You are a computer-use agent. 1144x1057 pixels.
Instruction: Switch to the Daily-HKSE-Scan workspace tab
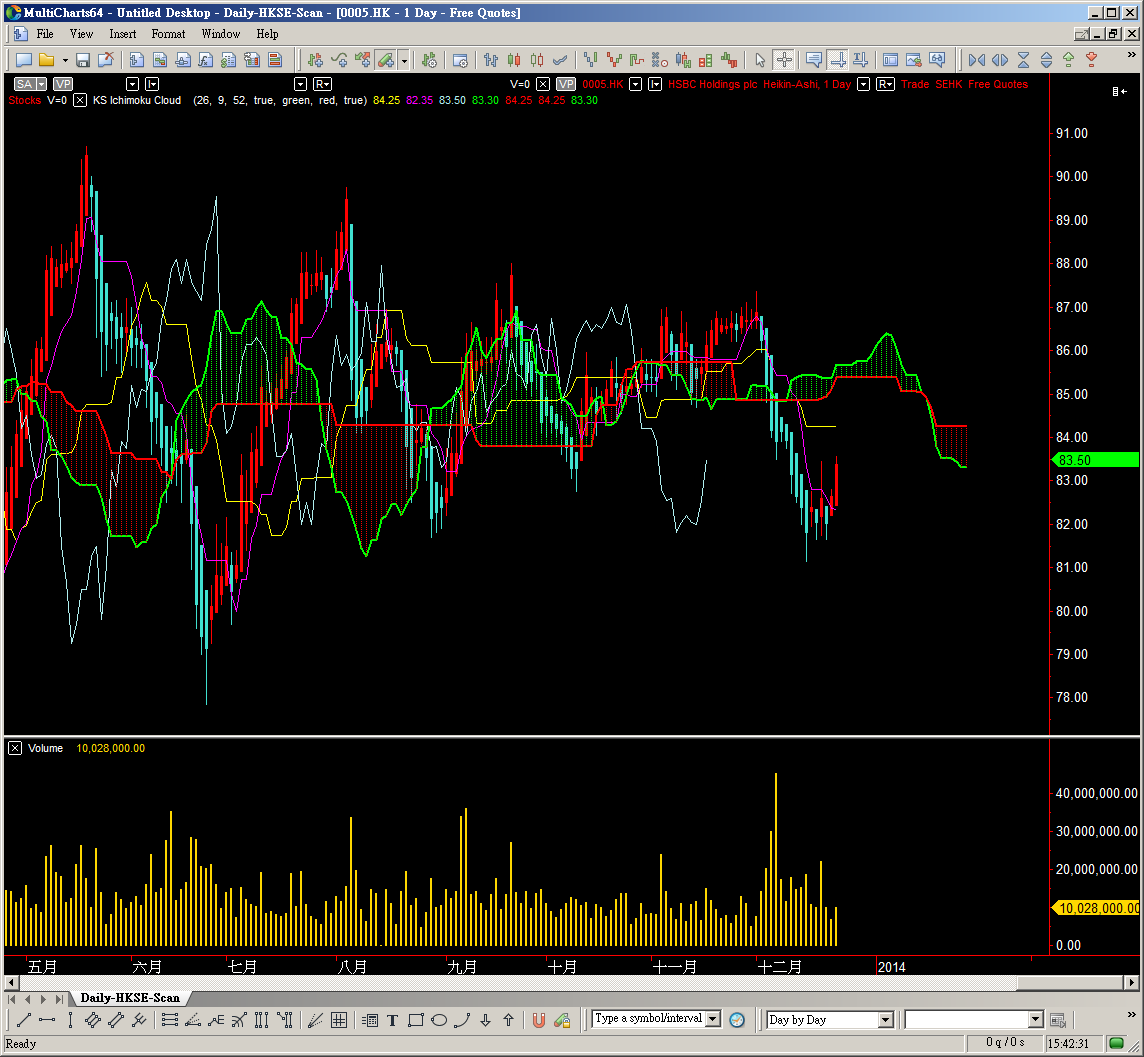[x=130, y=998]
